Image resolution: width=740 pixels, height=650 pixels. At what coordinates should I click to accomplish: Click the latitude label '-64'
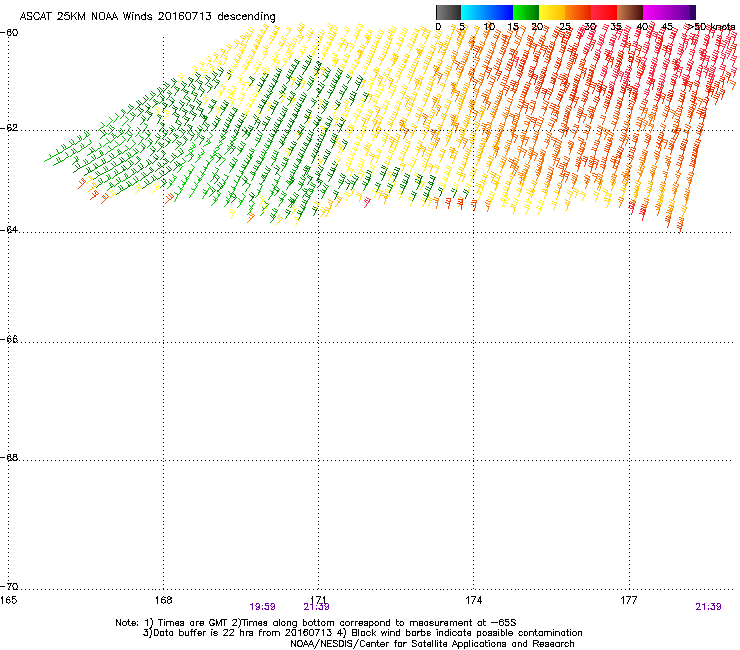pos(9,230)
